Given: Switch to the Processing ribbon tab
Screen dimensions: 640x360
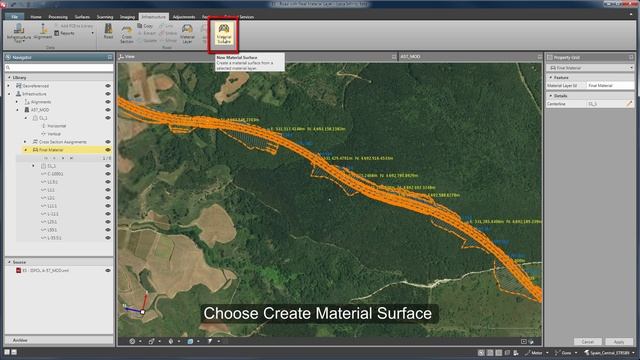Looking at the screenshot, I should (x=58, y=17).
